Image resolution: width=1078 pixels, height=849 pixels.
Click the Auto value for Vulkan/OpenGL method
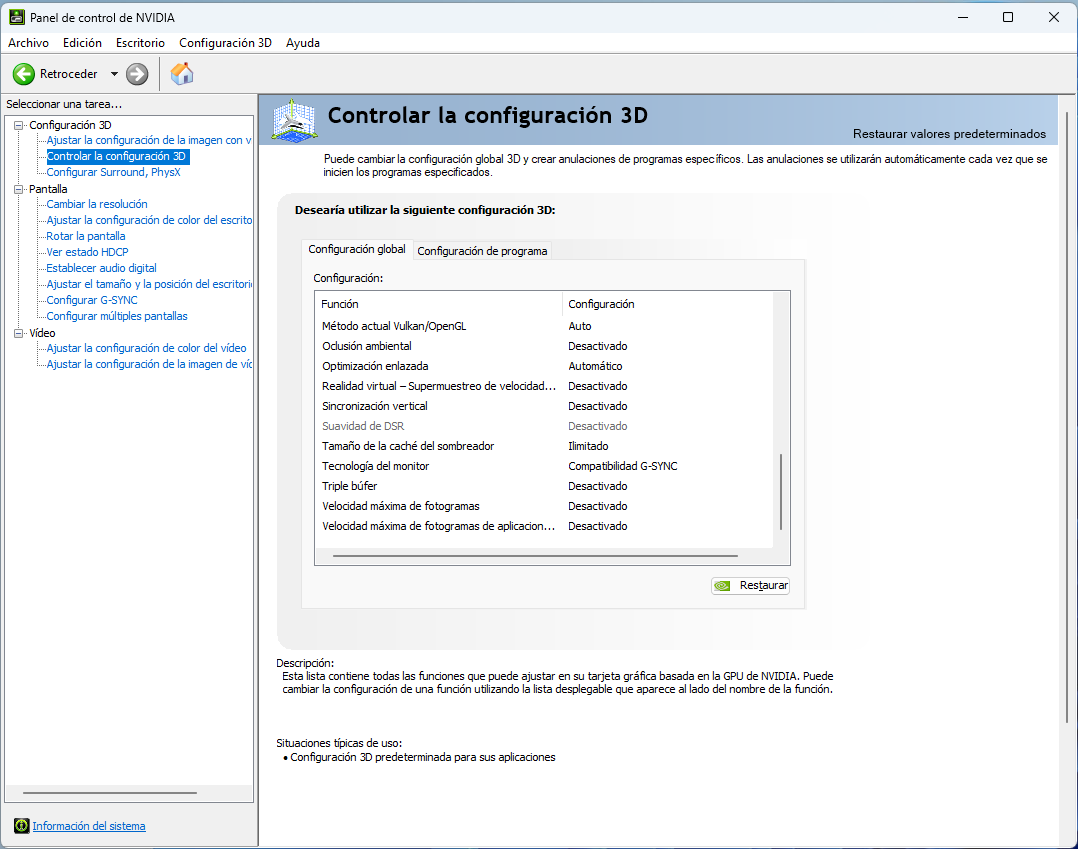pos(580,327)
